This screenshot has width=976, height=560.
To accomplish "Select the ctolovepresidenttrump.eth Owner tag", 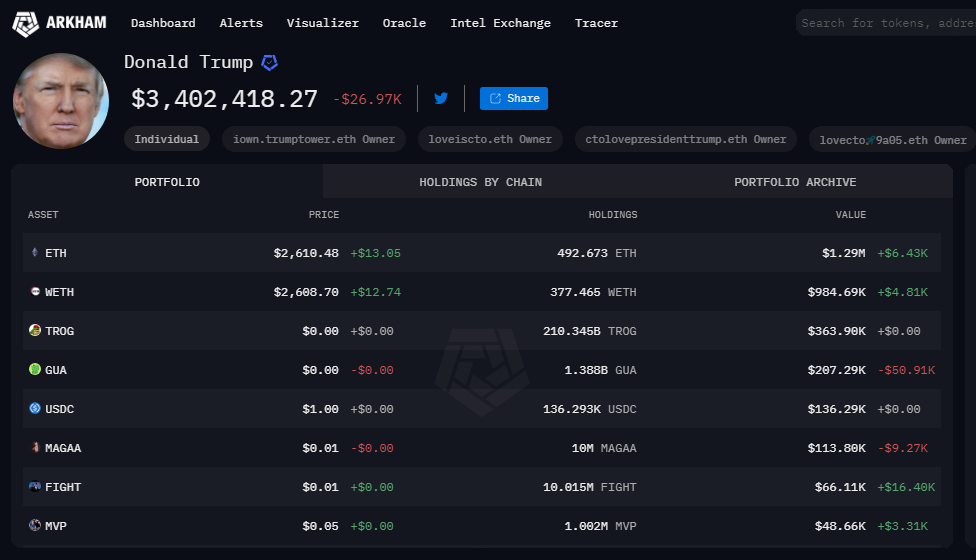I will pos(685,140).
